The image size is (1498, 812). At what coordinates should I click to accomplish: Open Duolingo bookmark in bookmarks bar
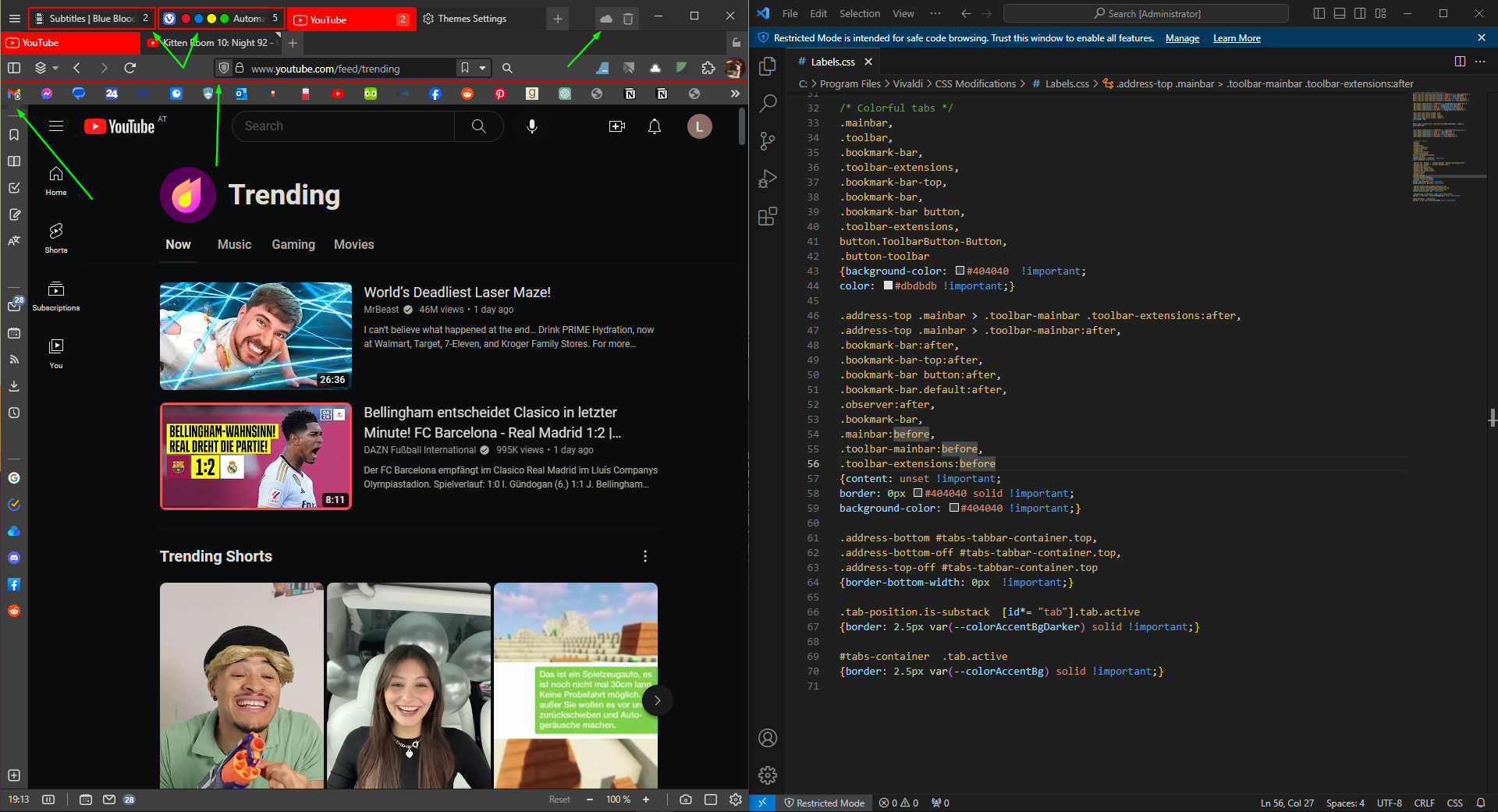click(x=371, y=94)
